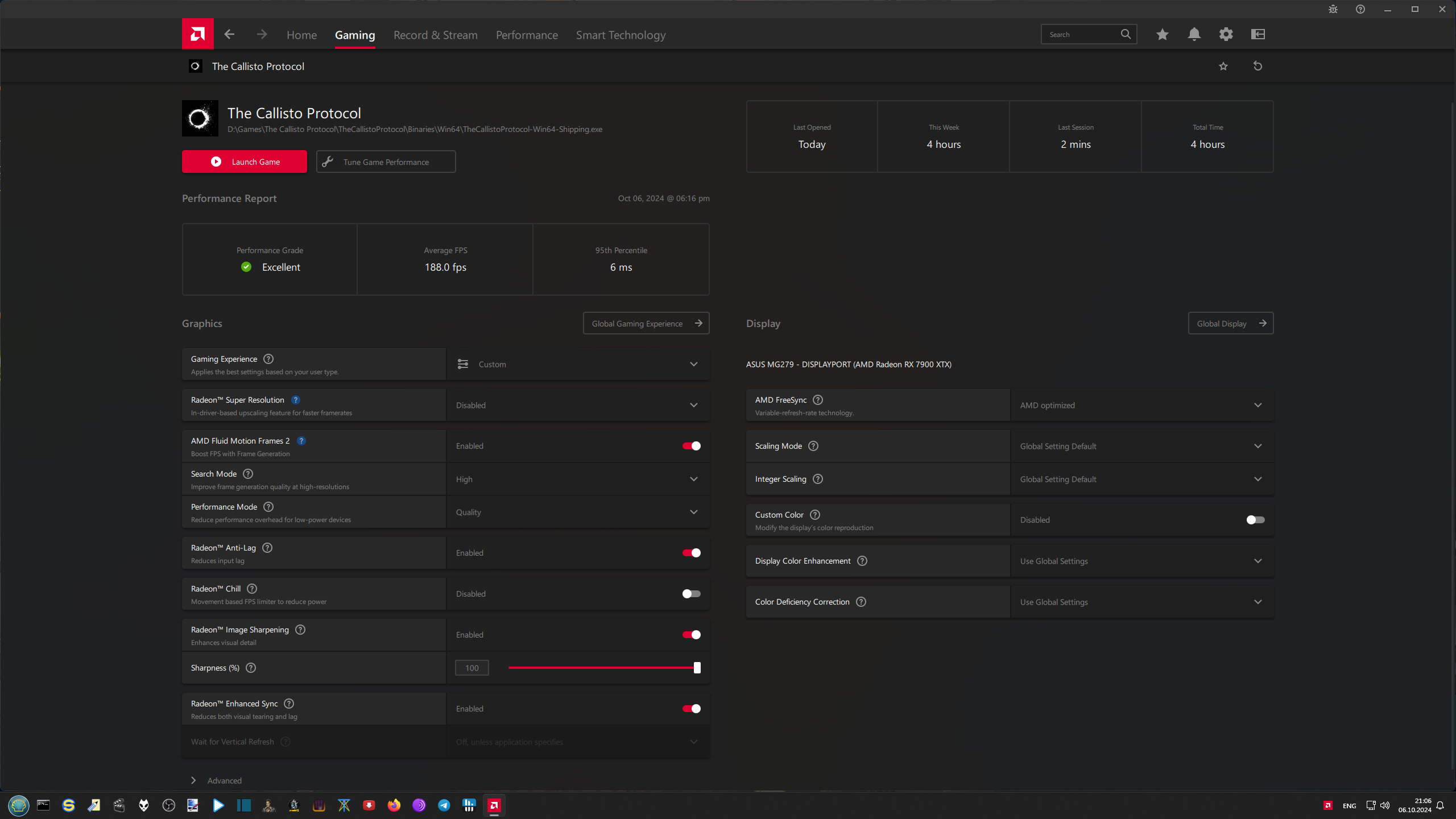Open the notifications bell icon
Screen dimensions: 1456x819
(1194, 34)
